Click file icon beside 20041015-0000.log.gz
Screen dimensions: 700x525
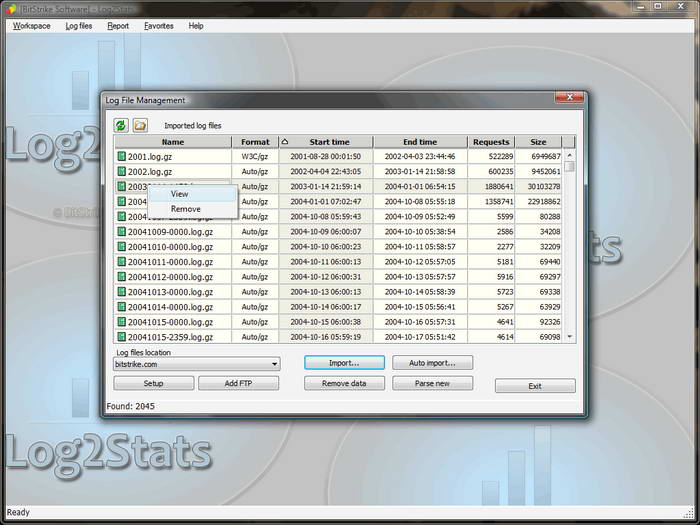121,322
